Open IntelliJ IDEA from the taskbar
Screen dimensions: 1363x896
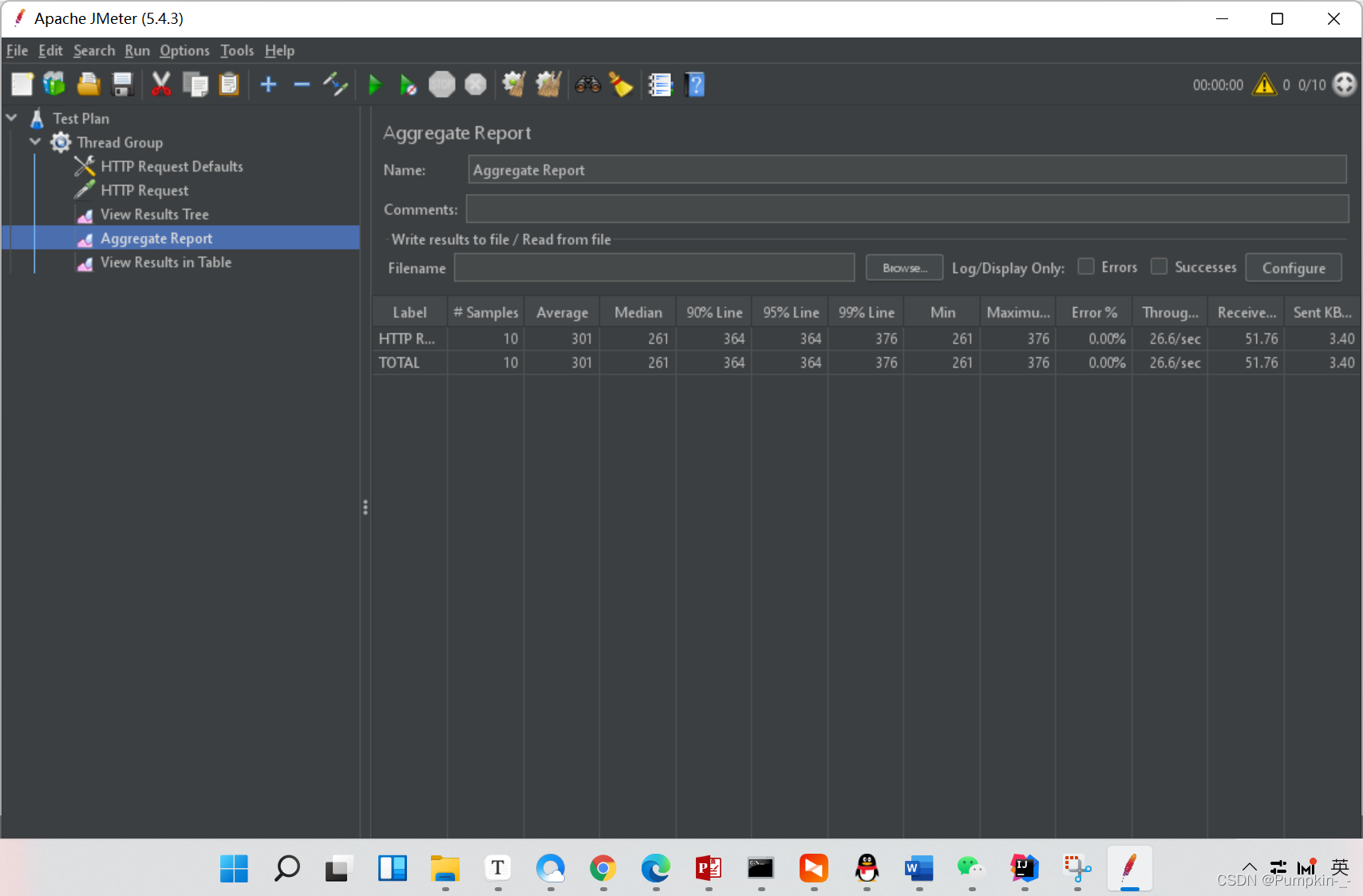pyautogui.click(x=1024, y=868)
